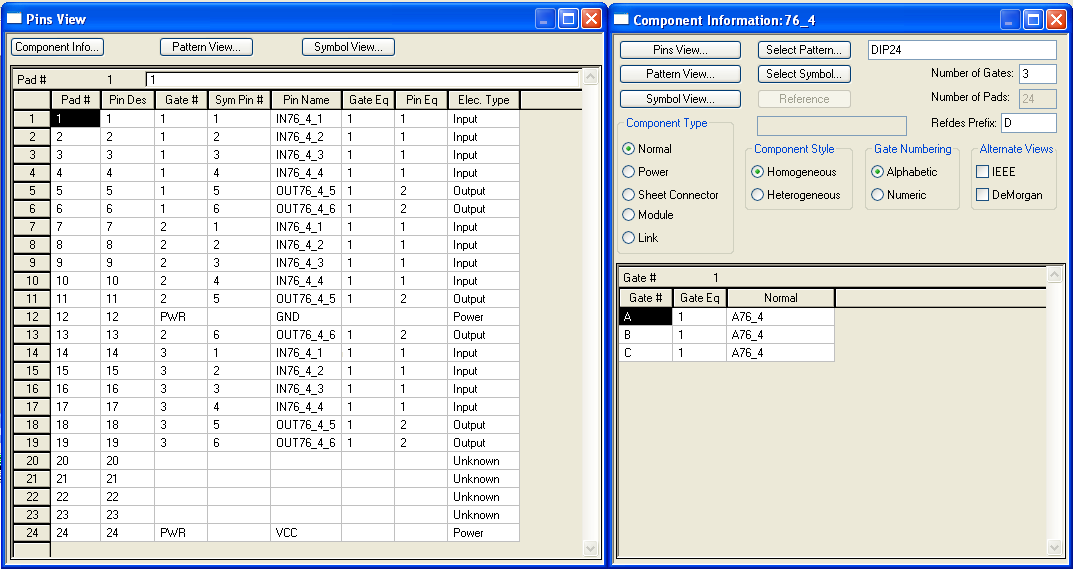Viewport: 1073px width, 569px height.
Task: Click the Elec. Type column header
Action: pyautogui.click(x=484, y=100)
